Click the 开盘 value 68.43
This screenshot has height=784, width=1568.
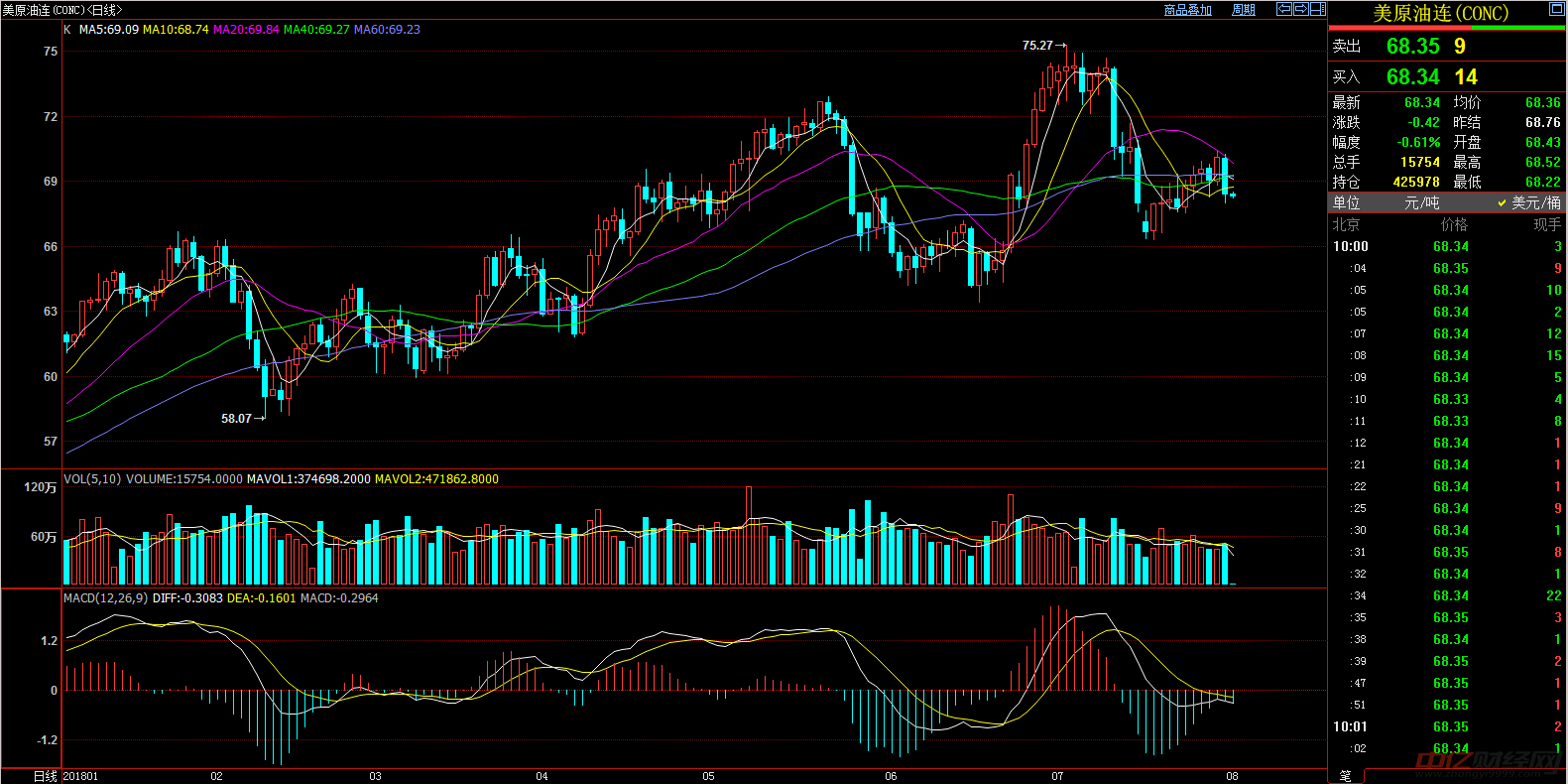[1543, 143]
